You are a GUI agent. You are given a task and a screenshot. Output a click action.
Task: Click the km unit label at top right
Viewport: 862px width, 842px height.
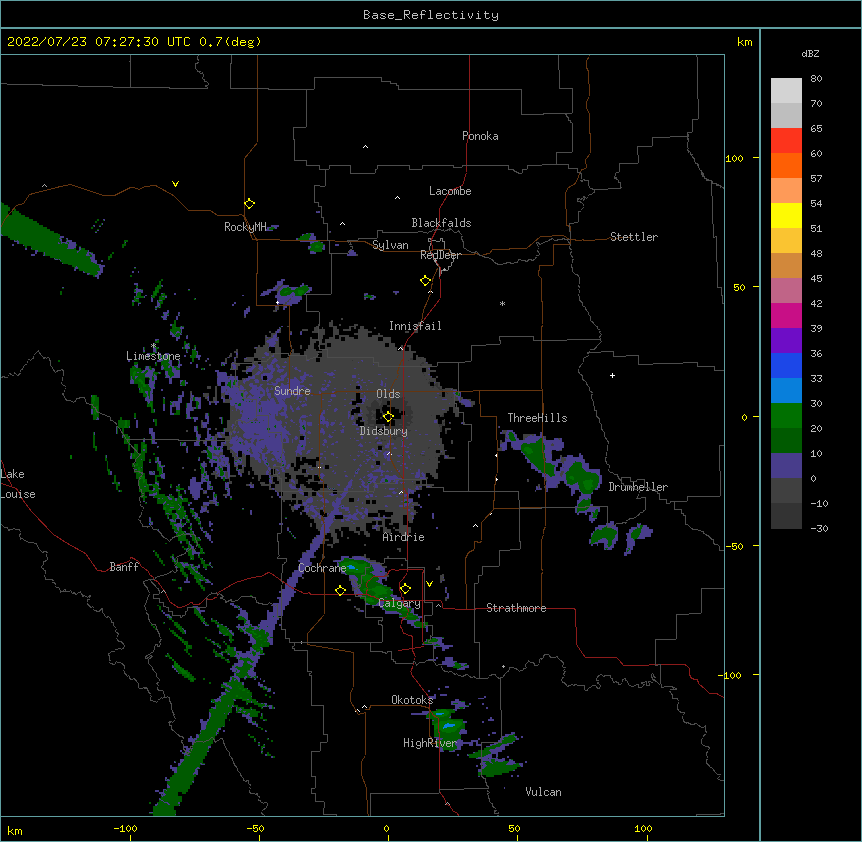tap(745, 42)
